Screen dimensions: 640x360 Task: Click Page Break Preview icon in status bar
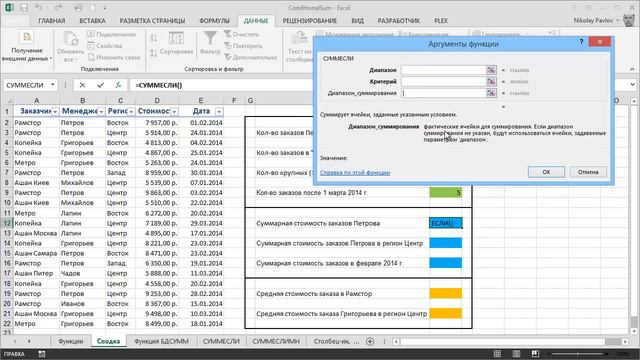tap(535, 353)
